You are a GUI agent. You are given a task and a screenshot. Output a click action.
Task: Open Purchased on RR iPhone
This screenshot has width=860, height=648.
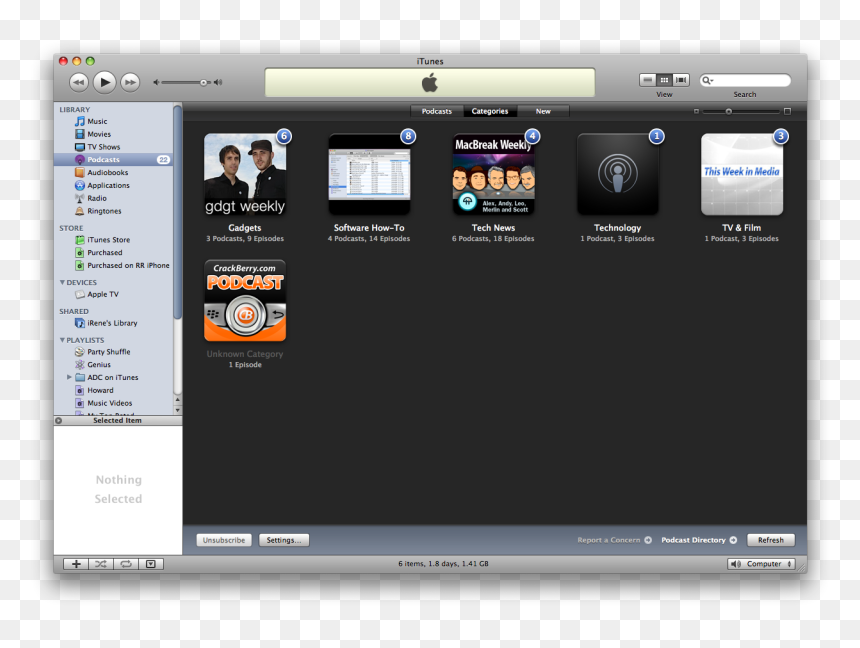[x=128, y=265]
